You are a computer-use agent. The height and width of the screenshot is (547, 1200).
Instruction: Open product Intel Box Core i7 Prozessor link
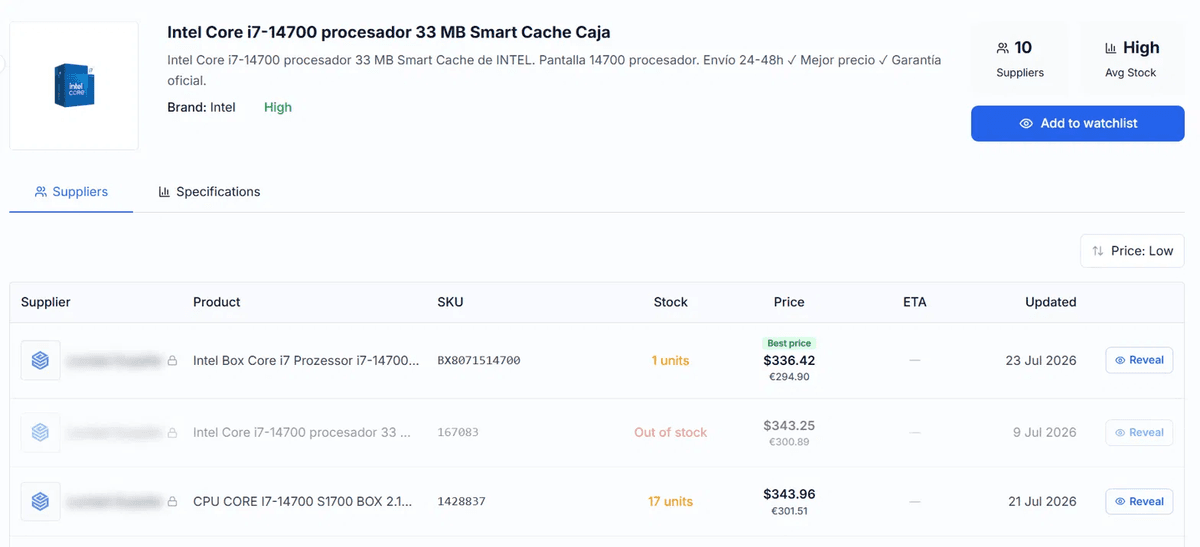click(x=306, y=360)
